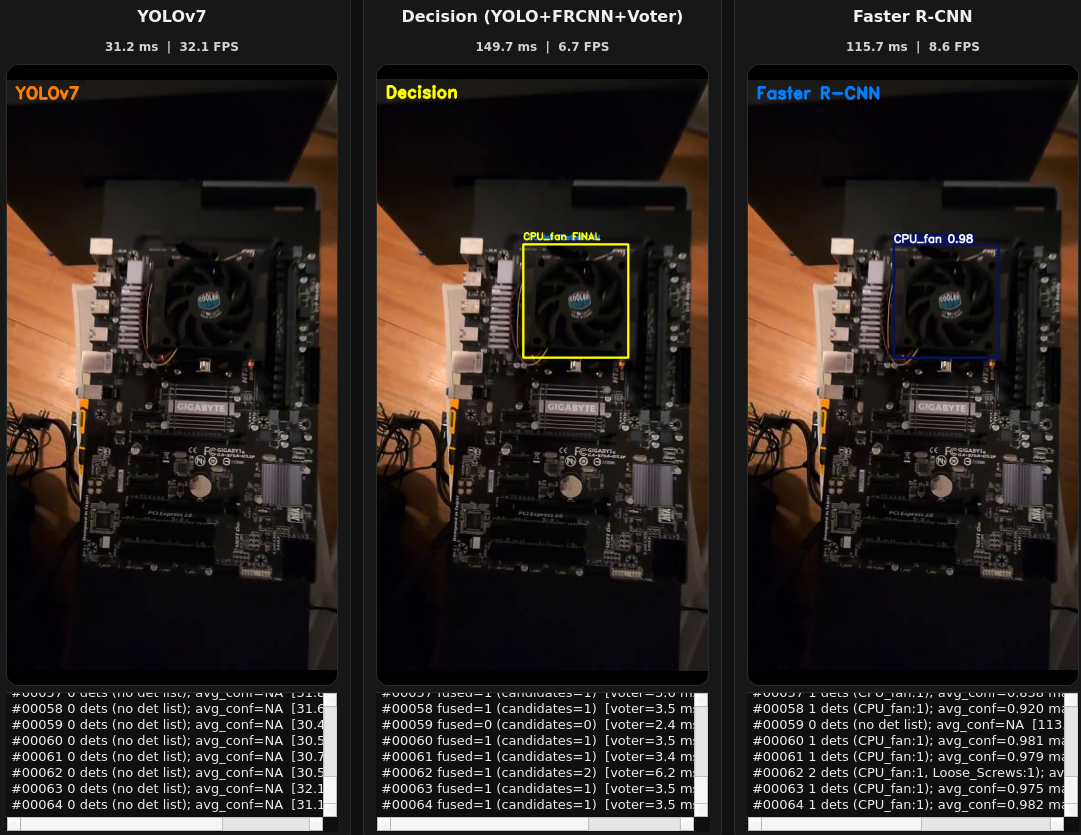Click the YOLOv7 log horizontal scrollbar thumb
The image size is (1081, 835).
coord(265,824)
